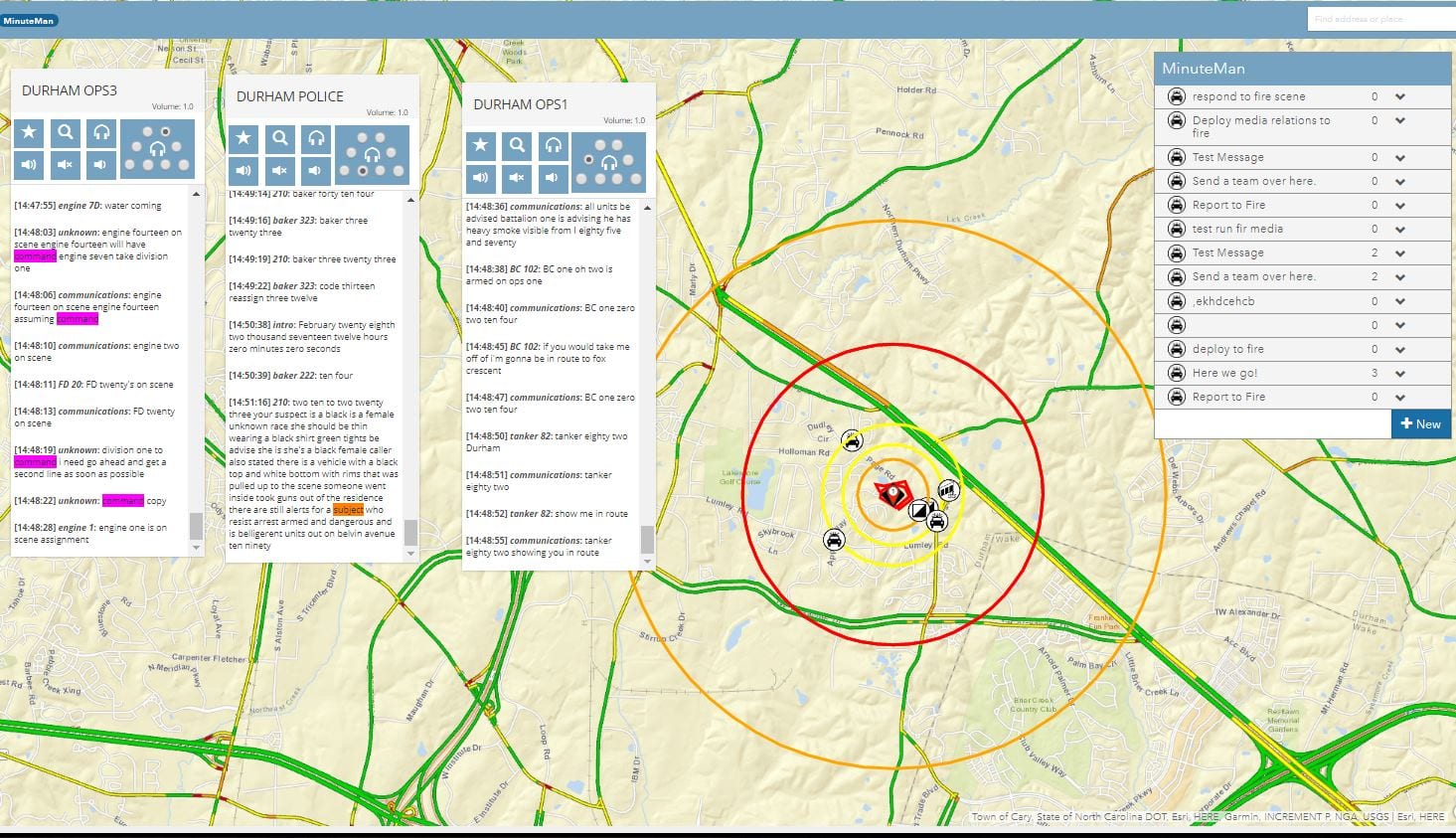Click police car marker near Dudley Cir

click(852, 440)
